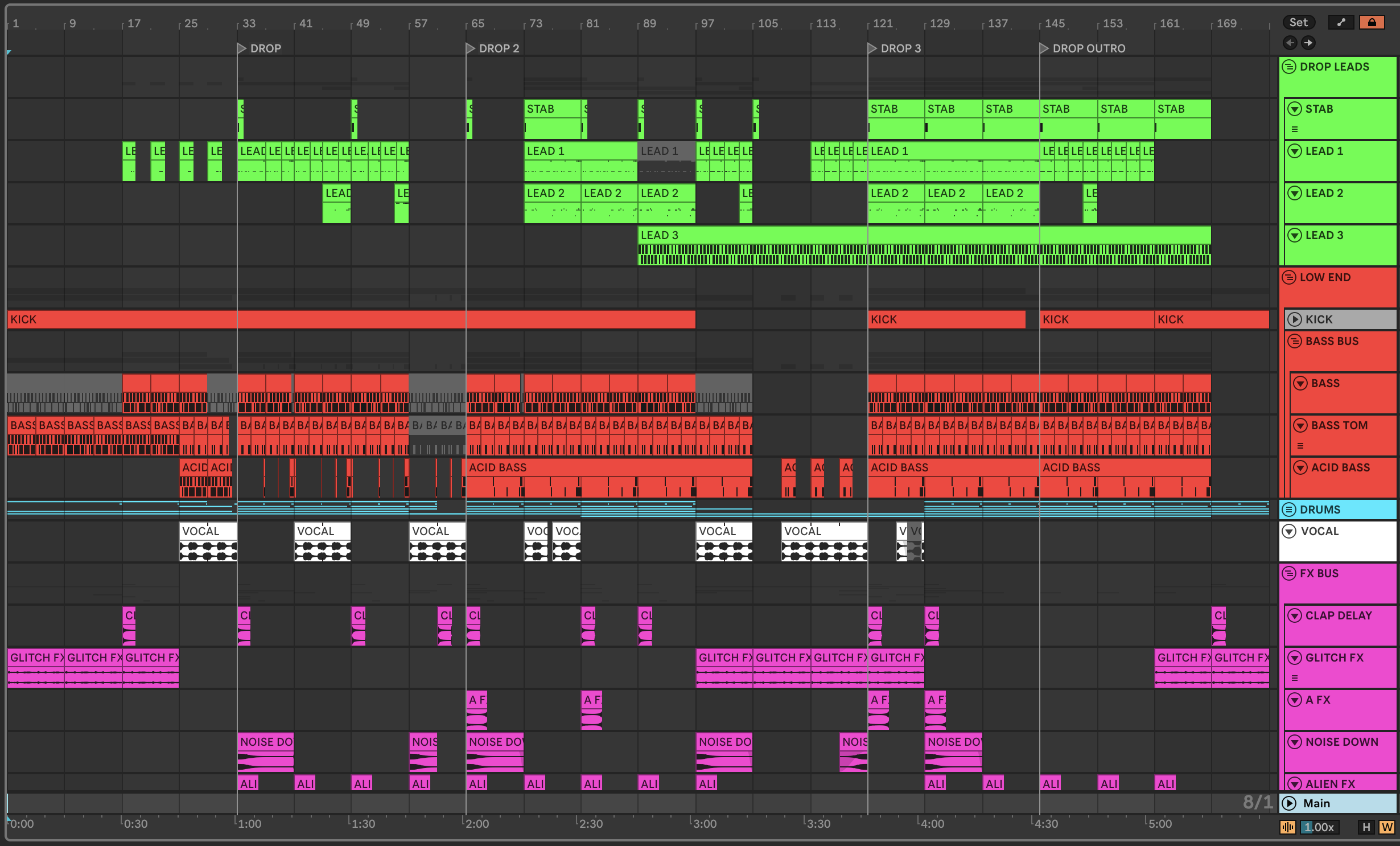Toggle the orange lock envelopes icon
This screenshot has height=846, width=1400.
tap(1372, 22)
